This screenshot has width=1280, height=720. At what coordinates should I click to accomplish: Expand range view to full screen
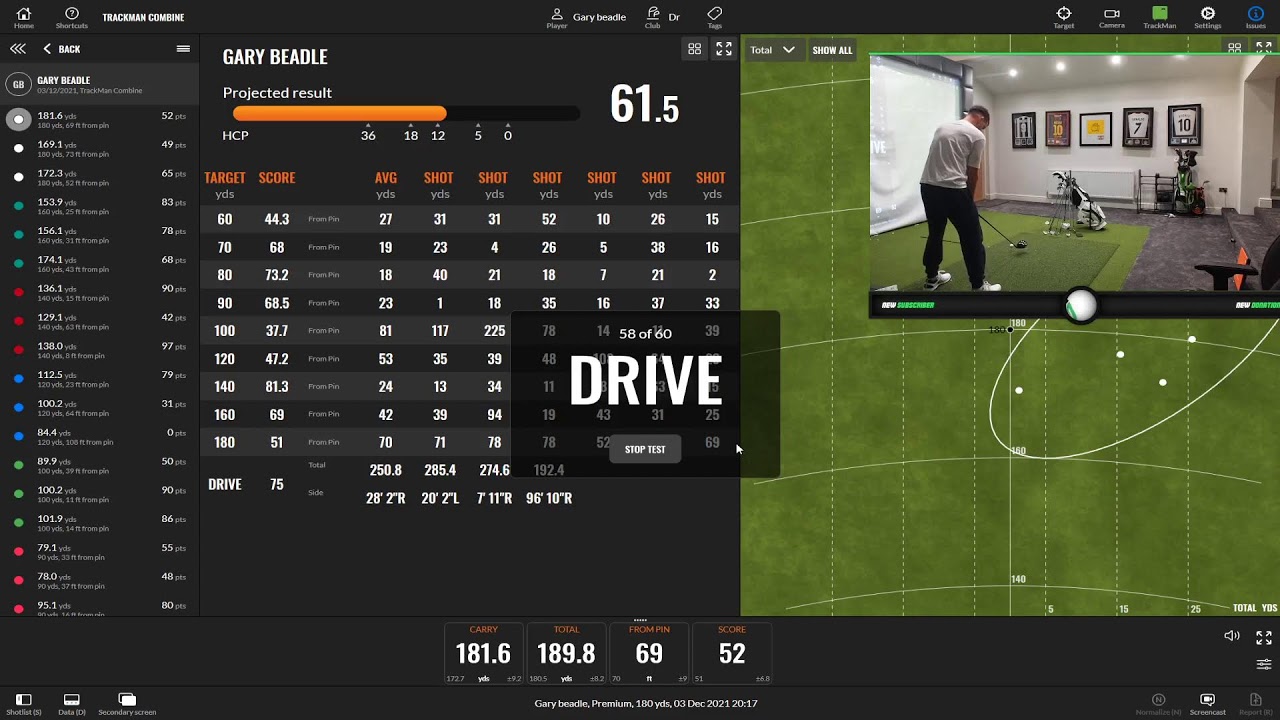coord(1264,48)
